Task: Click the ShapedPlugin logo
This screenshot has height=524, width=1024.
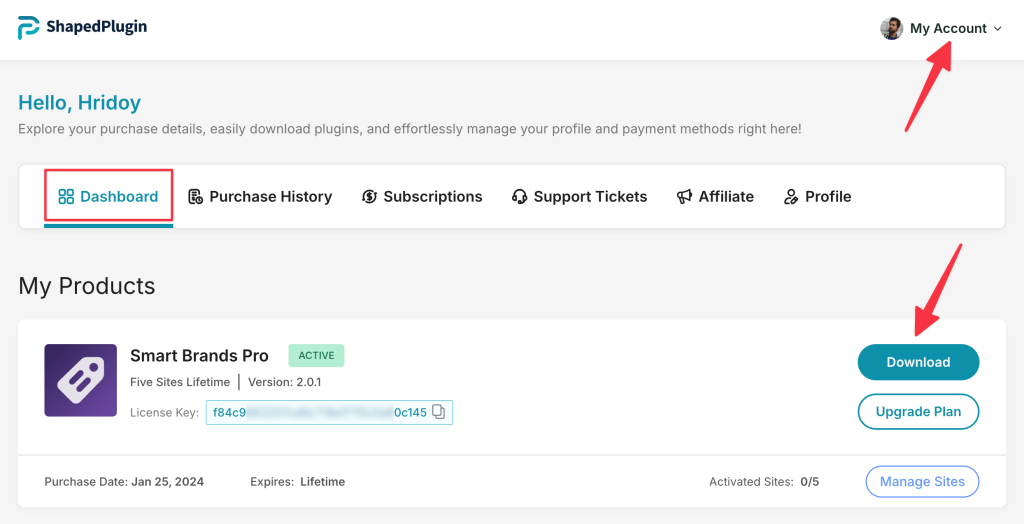Action: [82, 27]
